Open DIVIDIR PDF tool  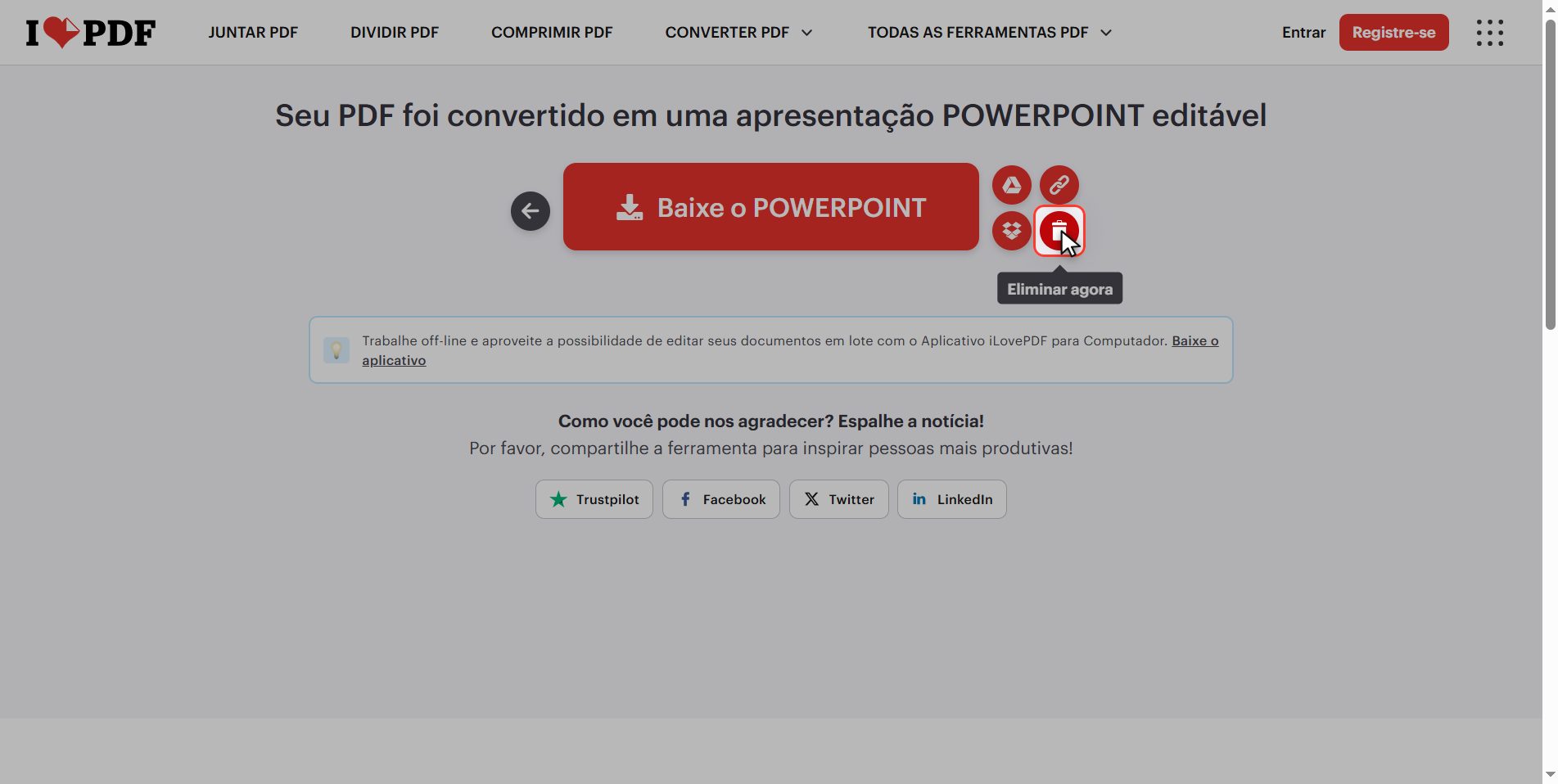pyautogui.click(x=395, y=33)
